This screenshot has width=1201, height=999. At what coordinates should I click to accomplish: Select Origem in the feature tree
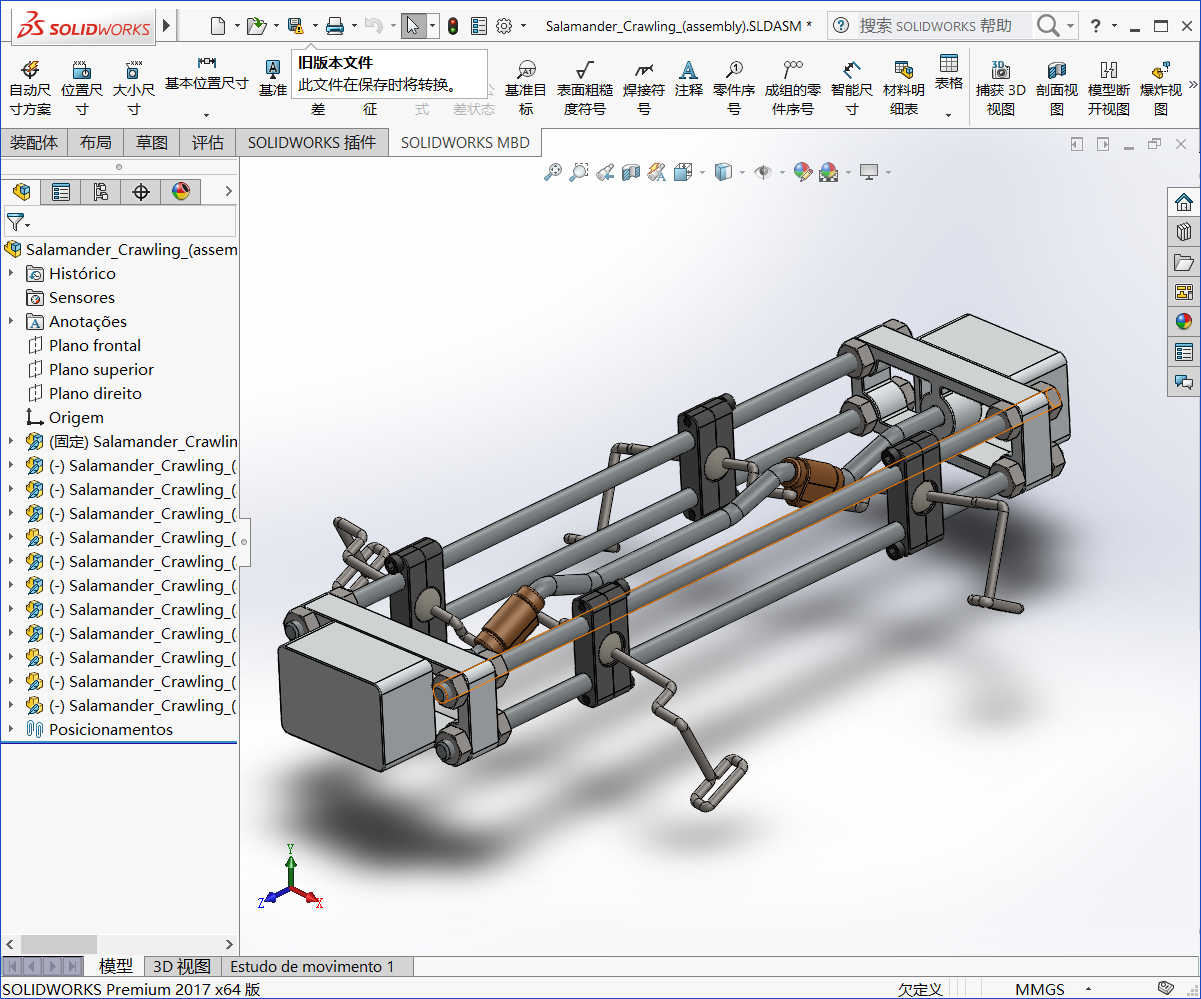click(x=76, y=417)
